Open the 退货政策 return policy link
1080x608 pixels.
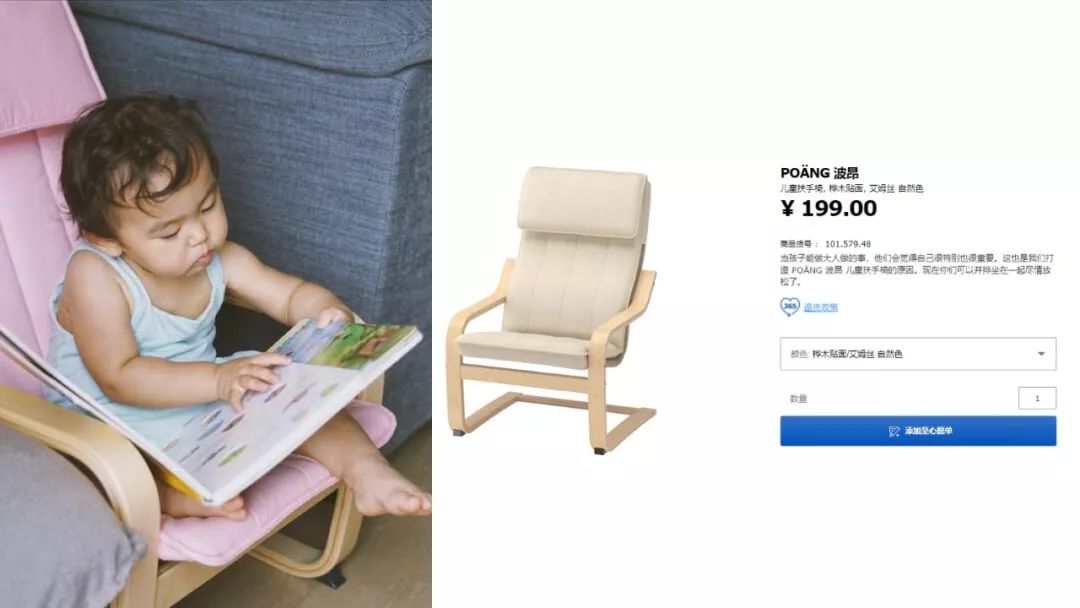pos(820,307)
